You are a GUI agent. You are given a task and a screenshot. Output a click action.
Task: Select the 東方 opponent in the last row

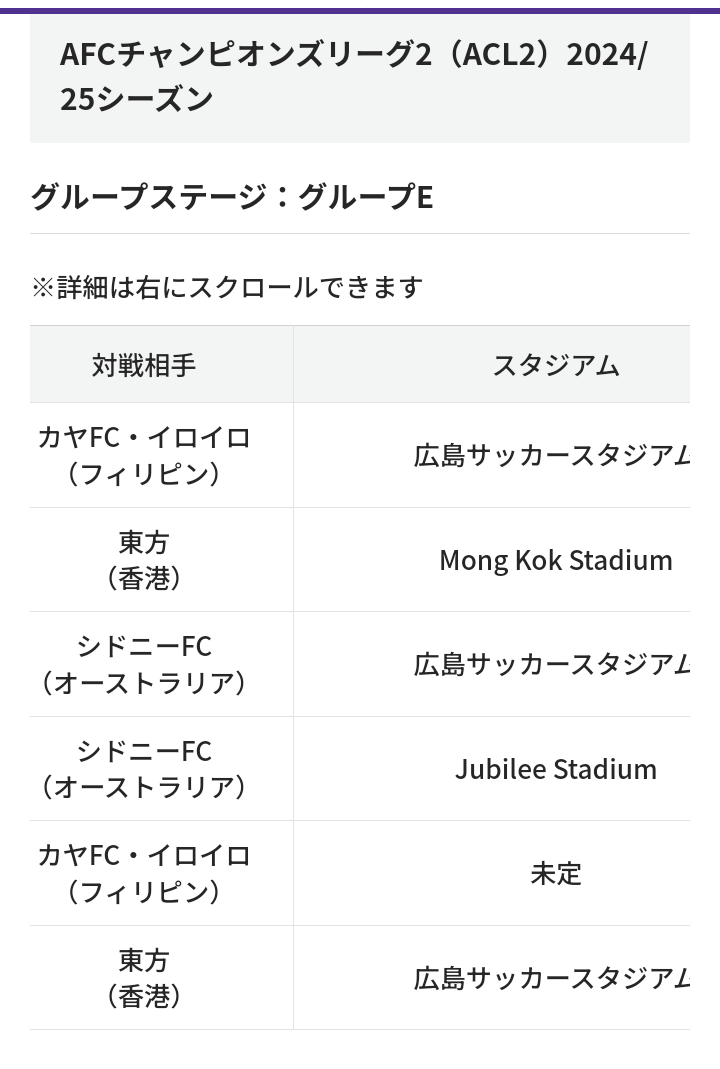[144, 960]
